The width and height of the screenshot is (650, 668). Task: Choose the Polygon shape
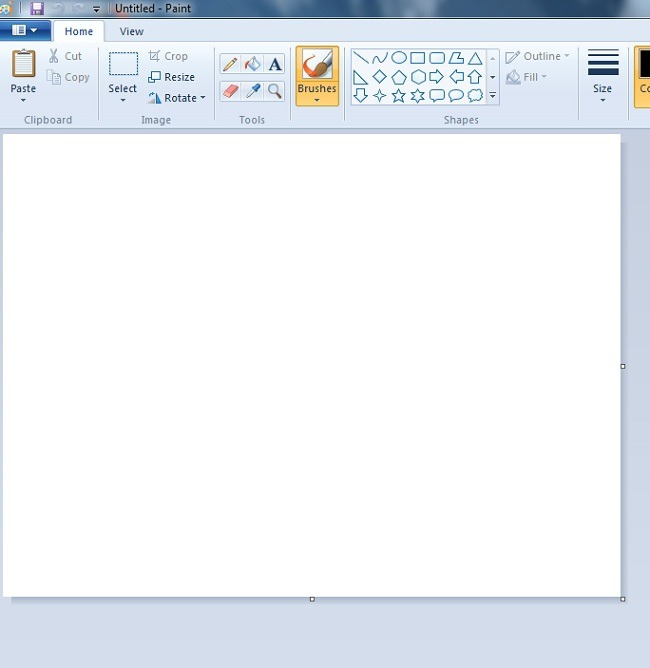(456, 58)
